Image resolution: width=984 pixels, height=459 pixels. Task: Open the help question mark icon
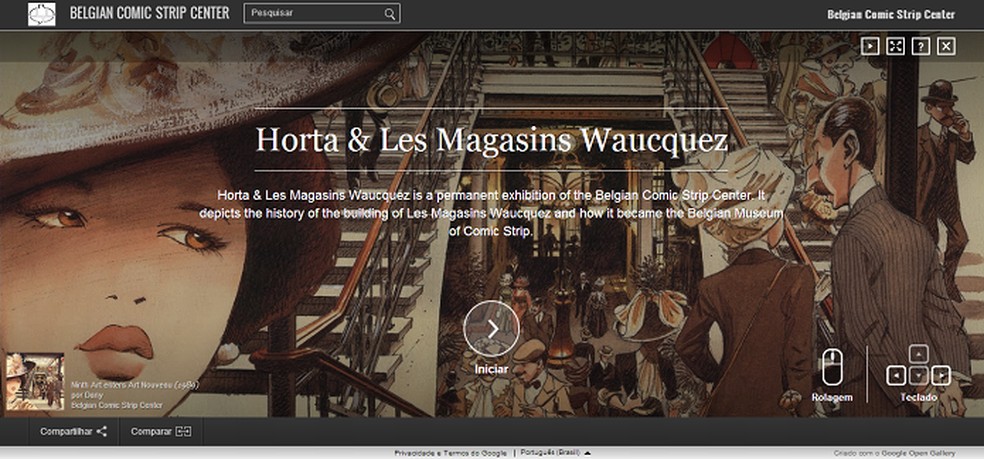tap(921, 46)
